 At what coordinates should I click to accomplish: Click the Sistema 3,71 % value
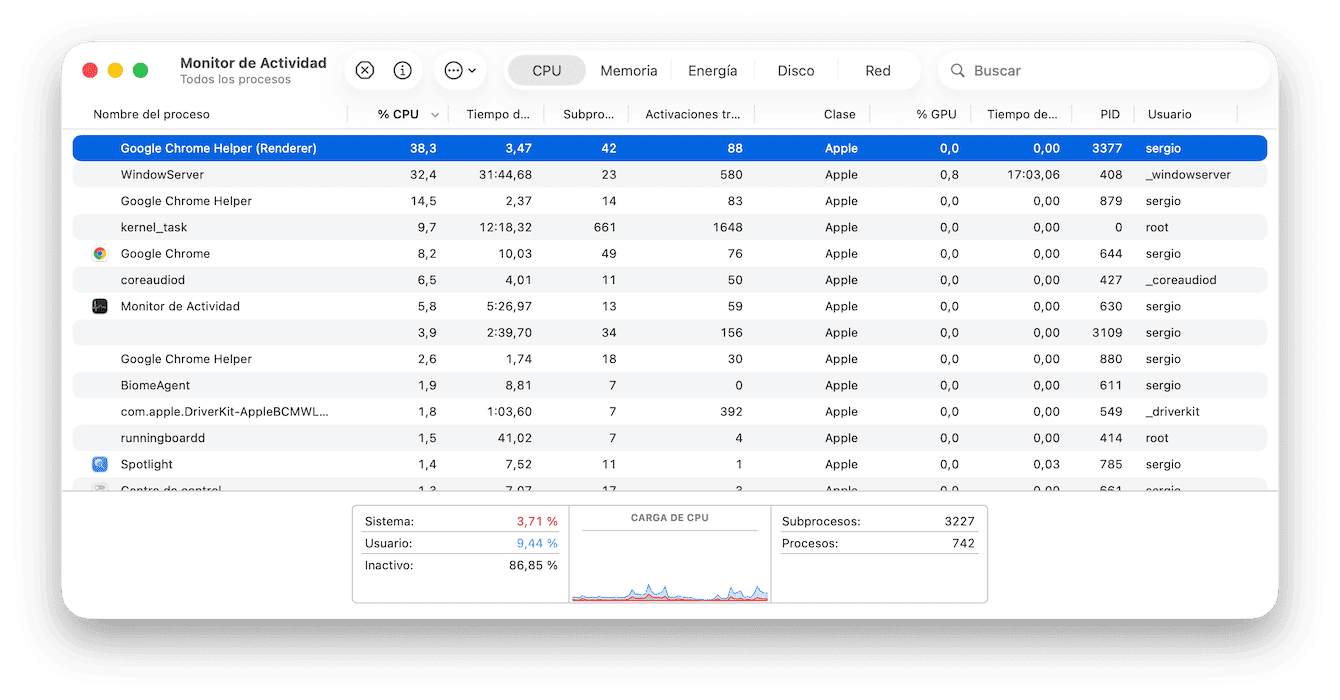[x=537, y=522]
